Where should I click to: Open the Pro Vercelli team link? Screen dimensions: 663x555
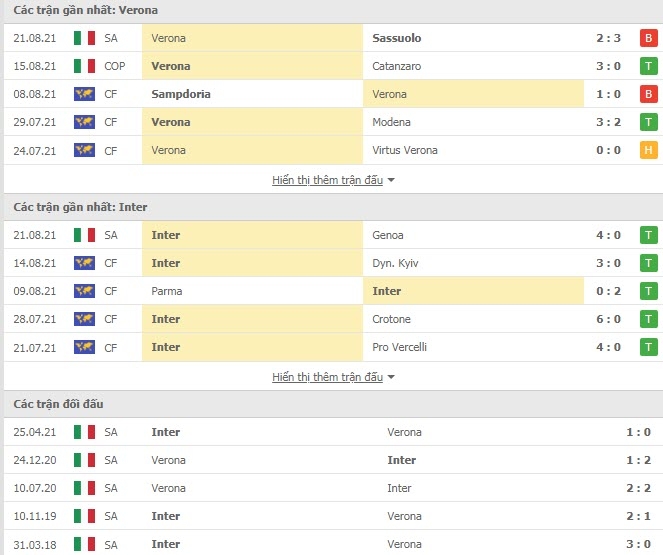click(399, 347)
